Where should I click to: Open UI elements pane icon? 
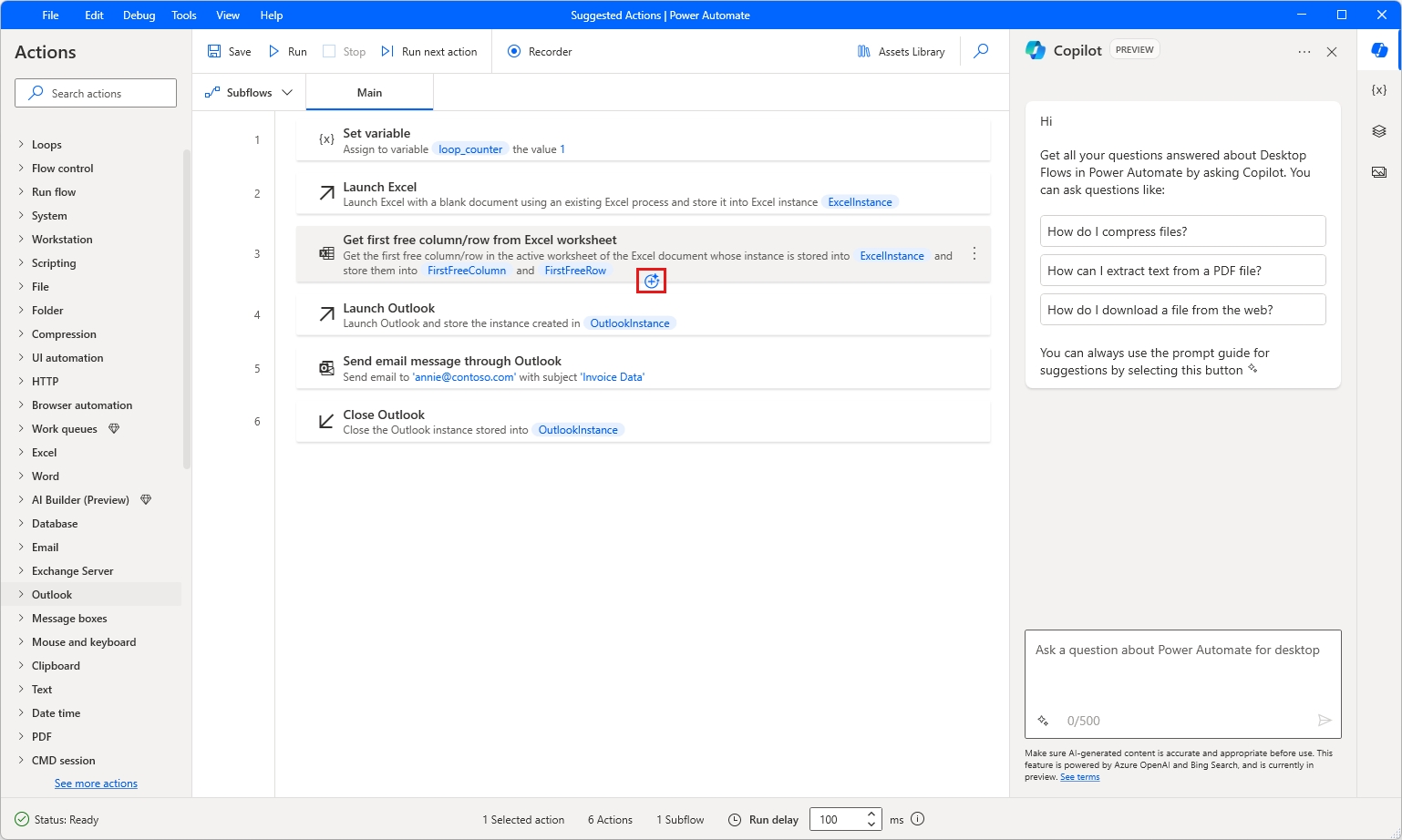[x=1379, y=131]
